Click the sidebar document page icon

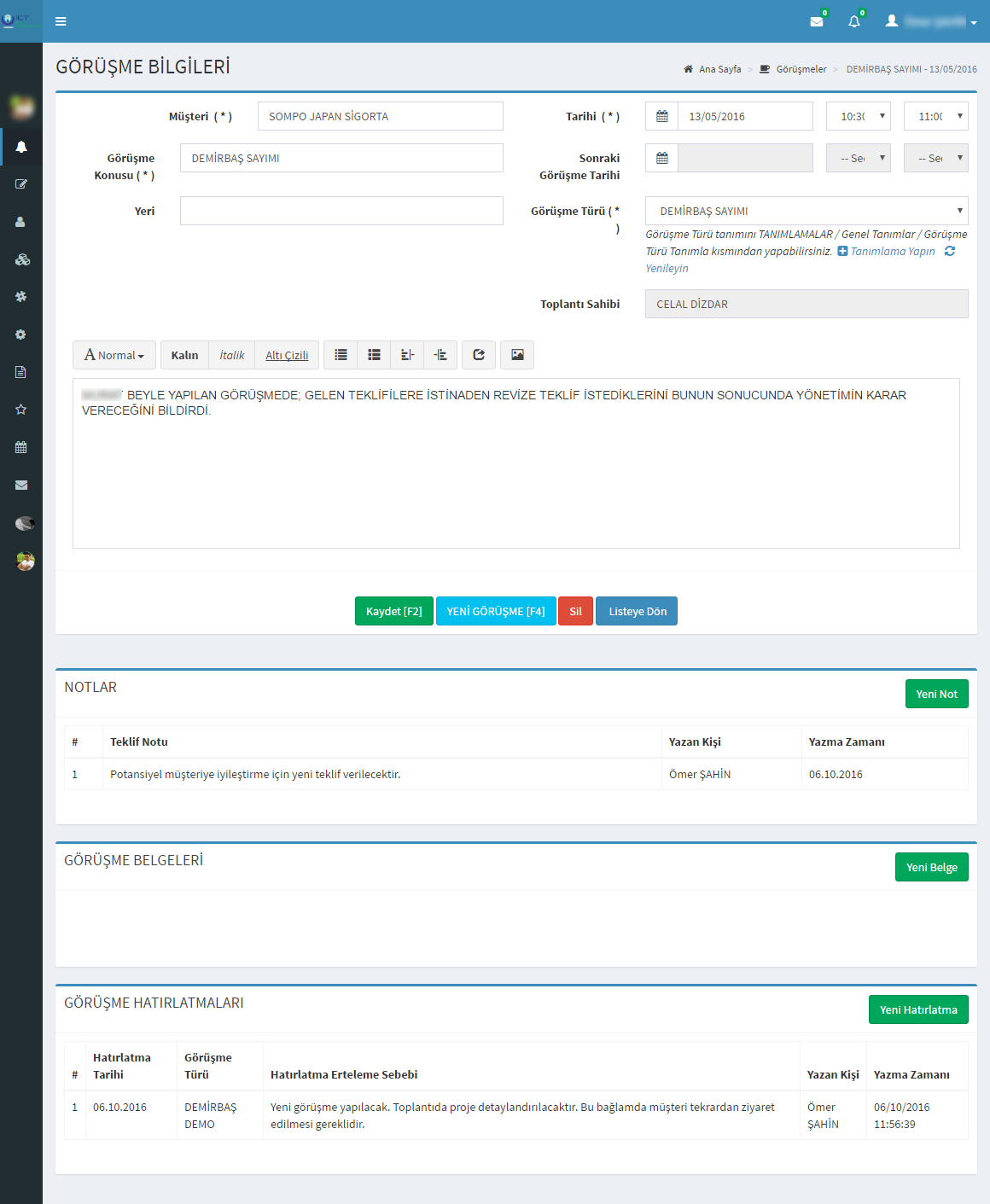[x=21, y=372]
